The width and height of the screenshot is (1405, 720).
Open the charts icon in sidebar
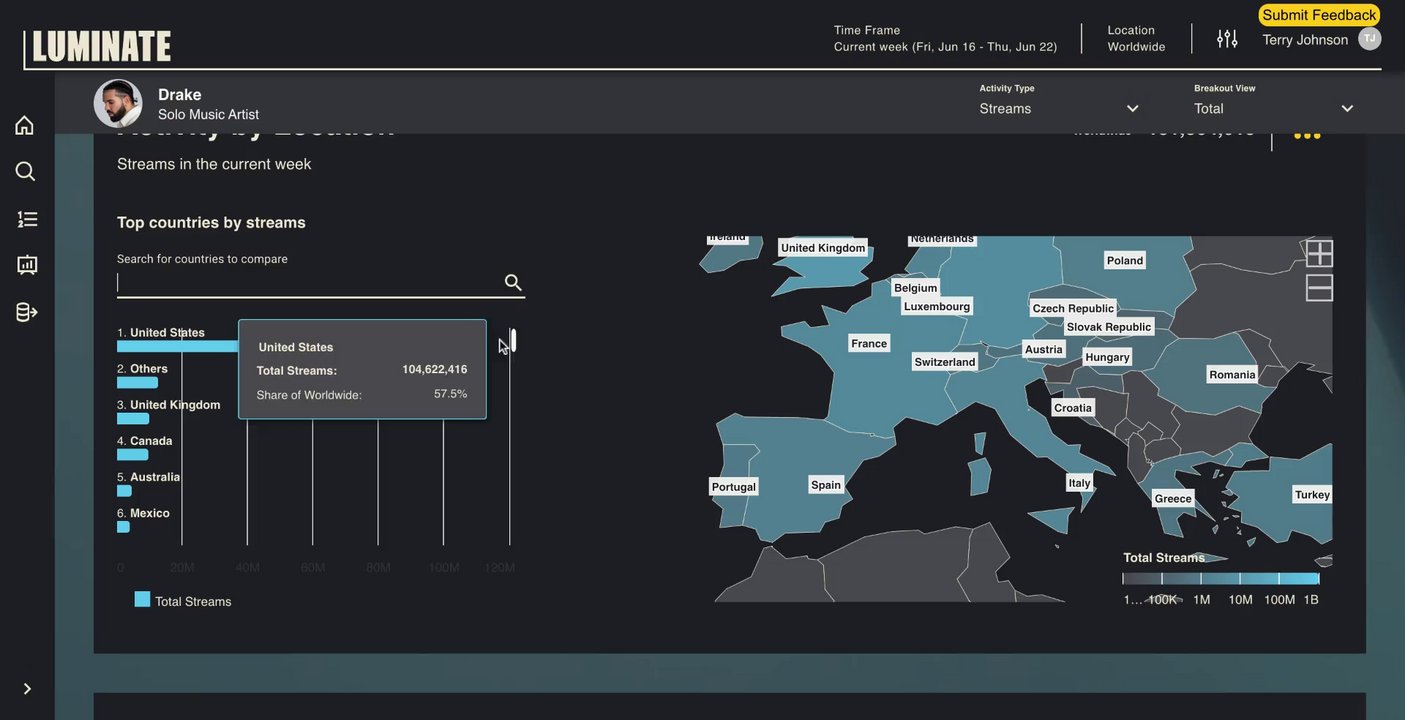27,265
